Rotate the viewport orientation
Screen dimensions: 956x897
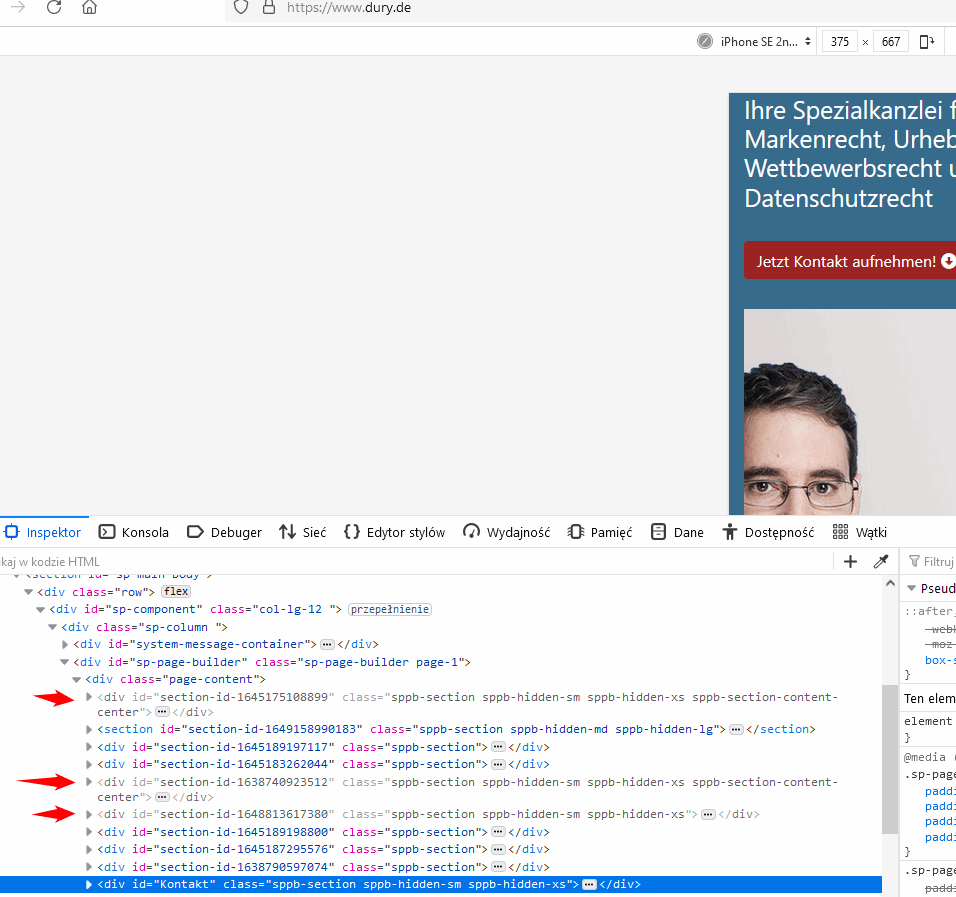[x=927, y=42]
